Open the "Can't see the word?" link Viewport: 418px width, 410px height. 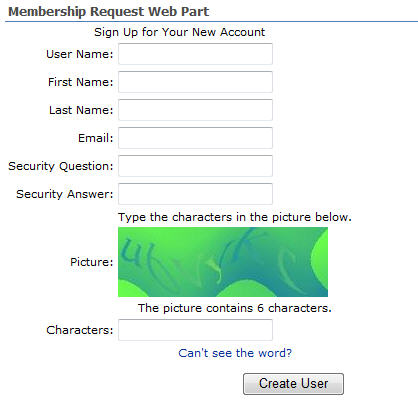coord(235,353)
